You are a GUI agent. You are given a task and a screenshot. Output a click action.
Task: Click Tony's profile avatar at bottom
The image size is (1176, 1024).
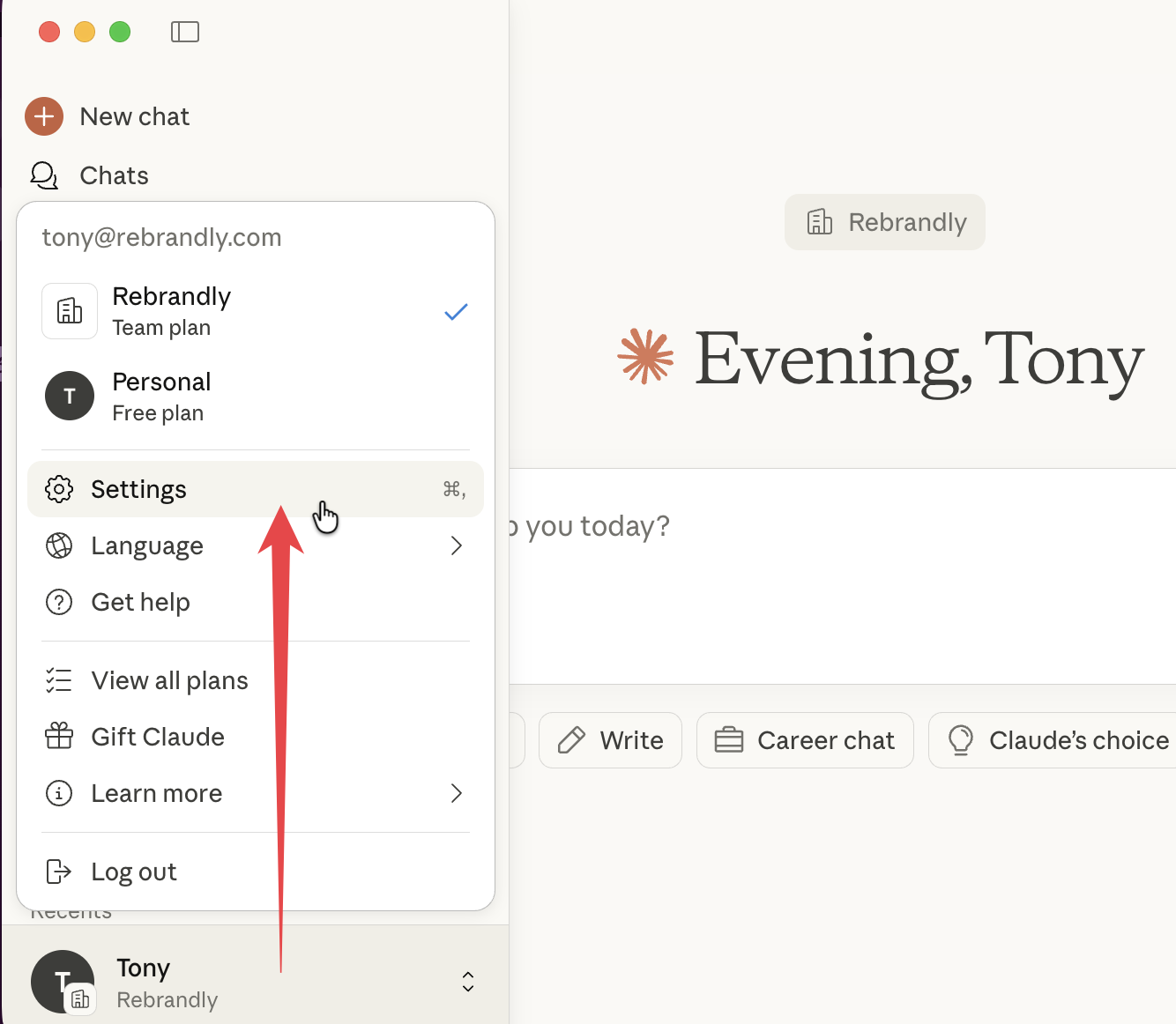pyautogui.click(x=63, y=982)
